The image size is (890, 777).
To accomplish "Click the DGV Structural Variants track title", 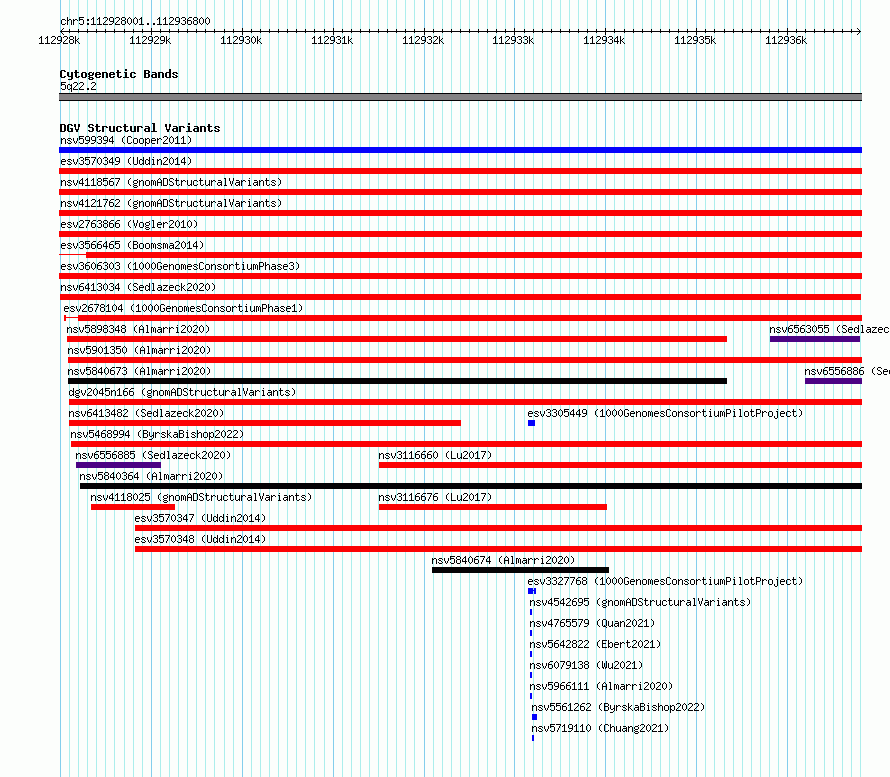I will 140,128.
